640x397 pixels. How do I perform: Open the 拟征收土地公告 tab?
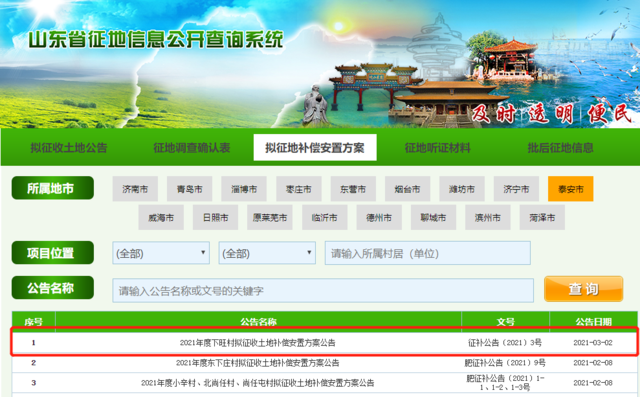[69, 148]
